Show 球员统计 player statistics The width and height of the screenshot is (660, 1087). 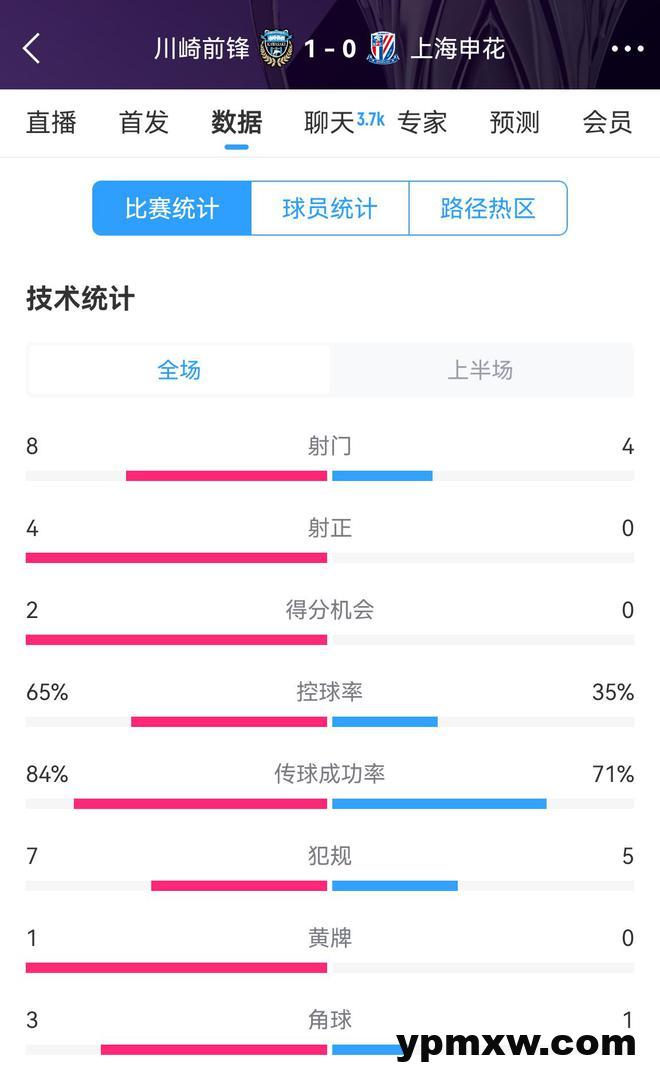click(330, 208)
